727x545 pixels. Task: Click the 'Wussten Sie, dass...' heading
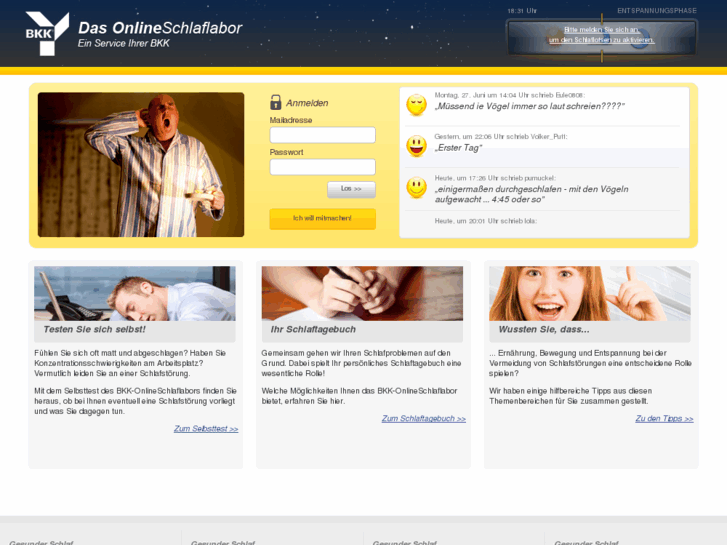[544, 329]
